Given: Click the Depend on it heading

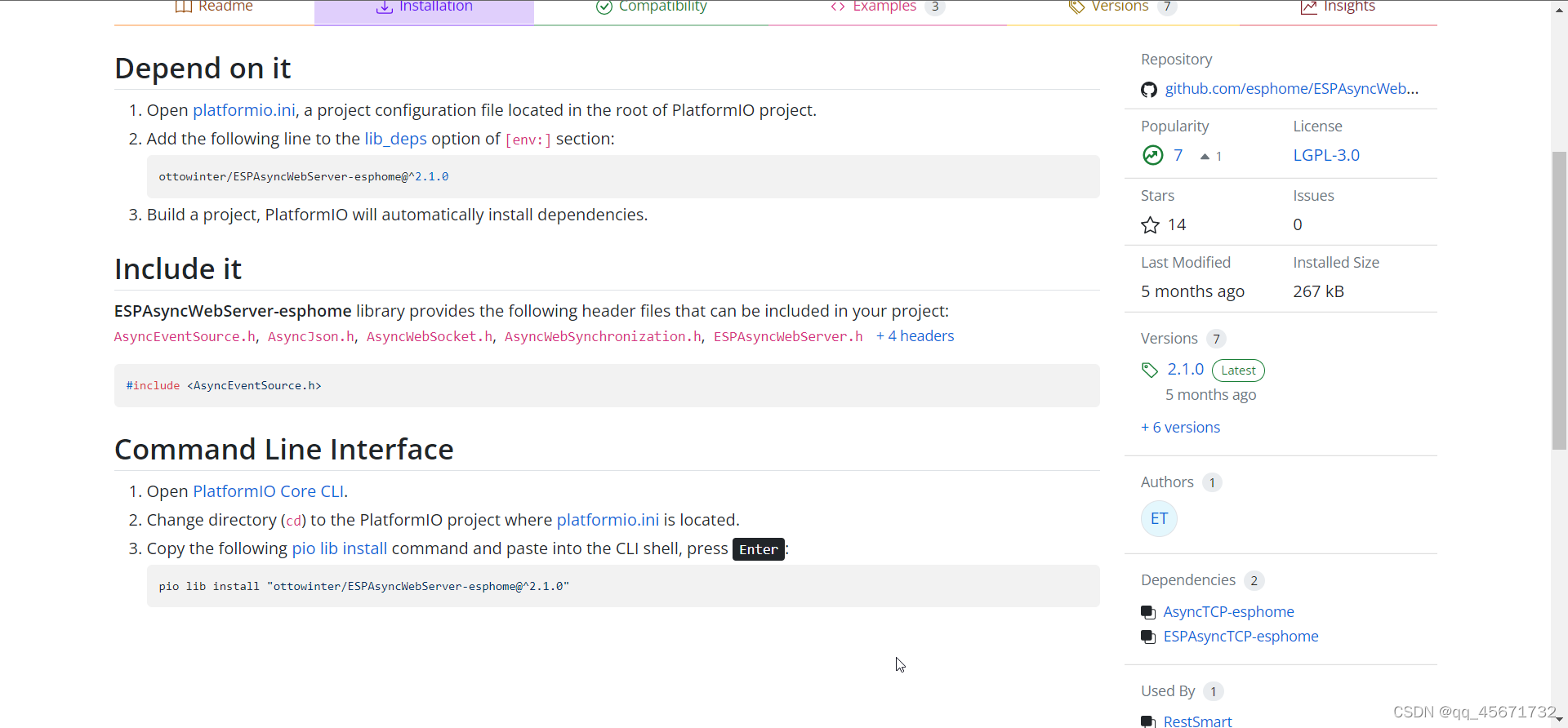Looking at the screenshot, I should tap(203, 69).
